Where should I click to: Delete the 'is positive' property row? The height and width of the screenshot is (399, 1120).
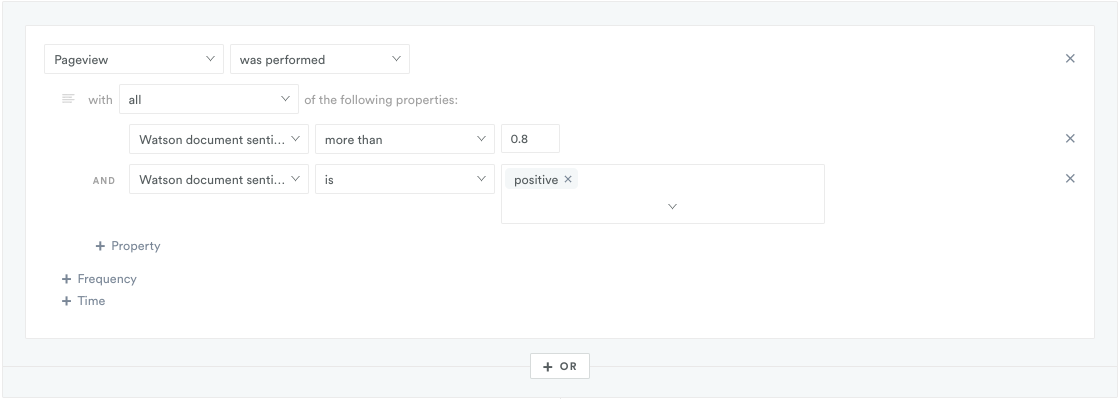[1070, 178]
